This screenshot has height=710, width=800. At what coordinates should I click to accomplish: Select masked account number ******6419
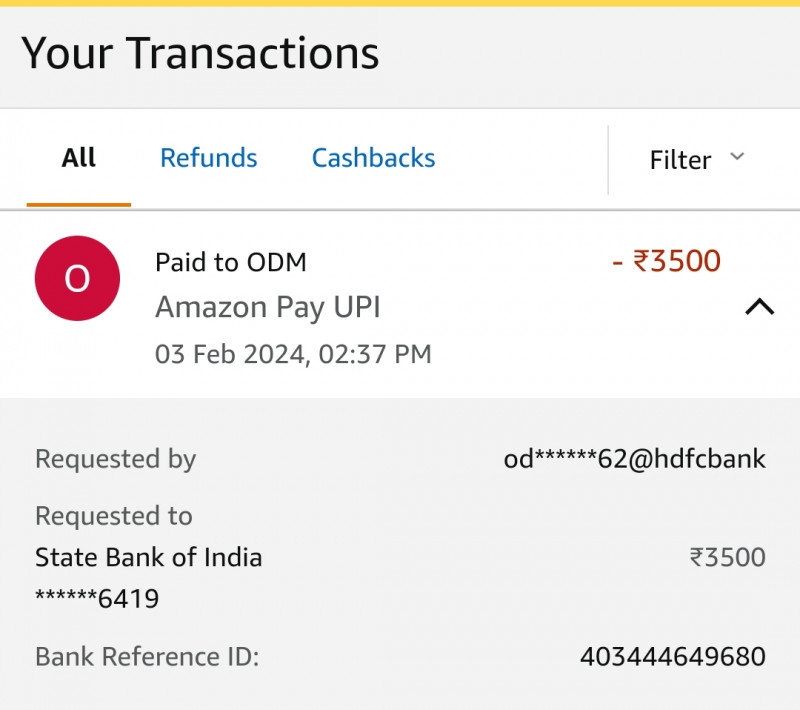(x=96, y=599)
